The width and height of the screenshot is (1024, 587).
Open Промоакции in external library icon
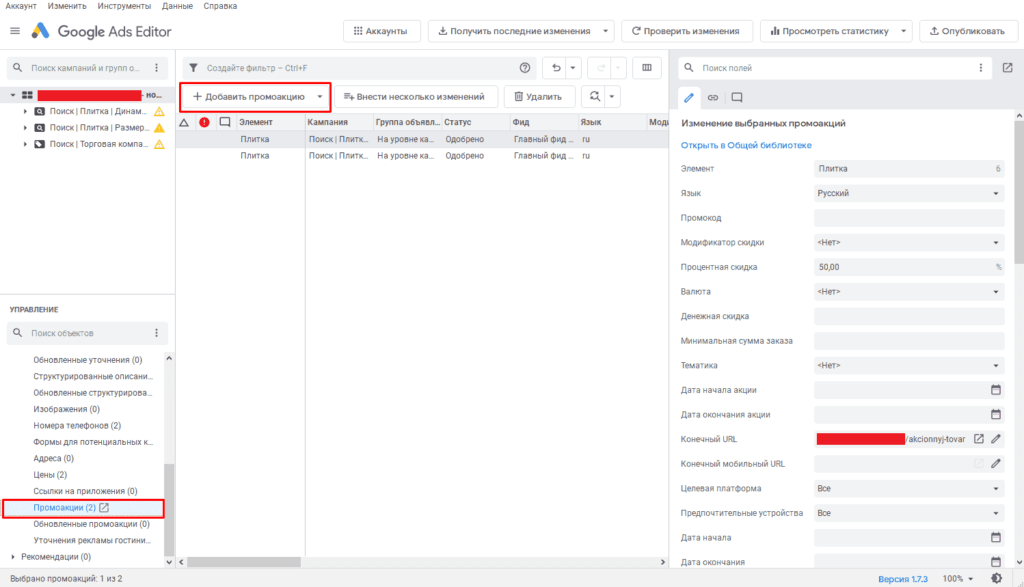[104, 507]
